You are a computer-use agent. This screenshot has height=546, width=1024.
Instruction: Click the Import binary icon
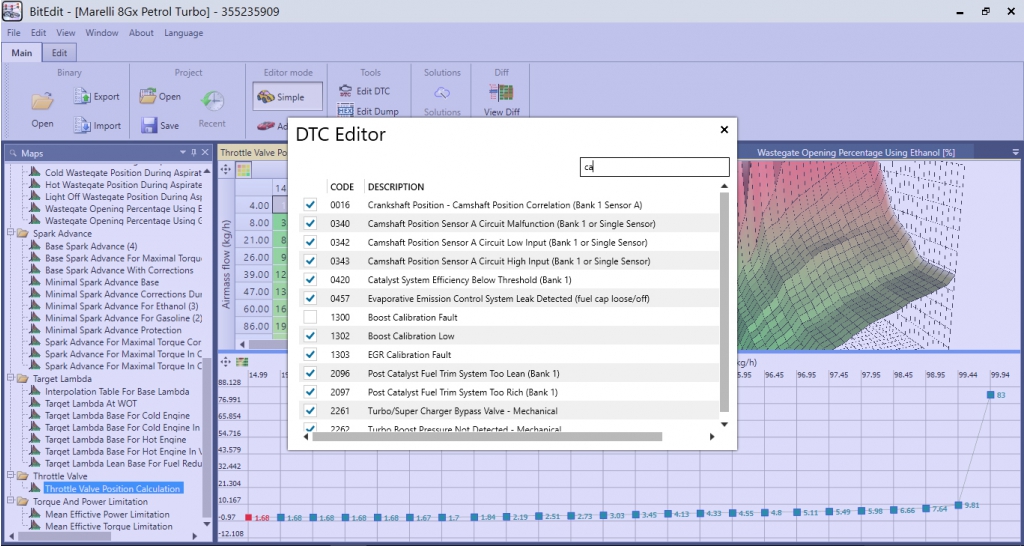82,125
